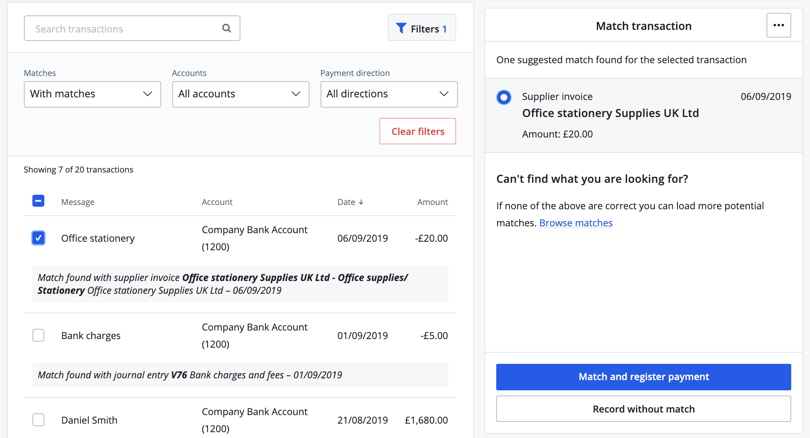This screenshot has height=438, width=810.
Task: Click Record without match button
Action: (x=643, y=409)
